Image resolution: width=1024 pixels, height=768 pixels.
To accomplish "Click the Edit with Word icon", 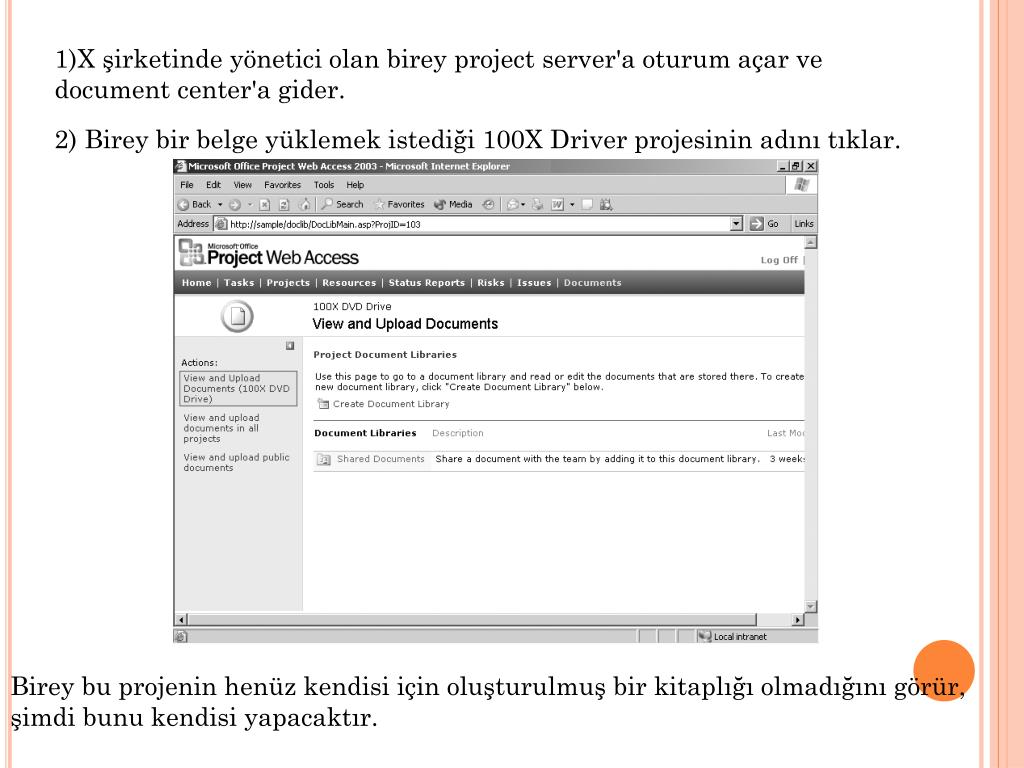I will click(557, 204).
